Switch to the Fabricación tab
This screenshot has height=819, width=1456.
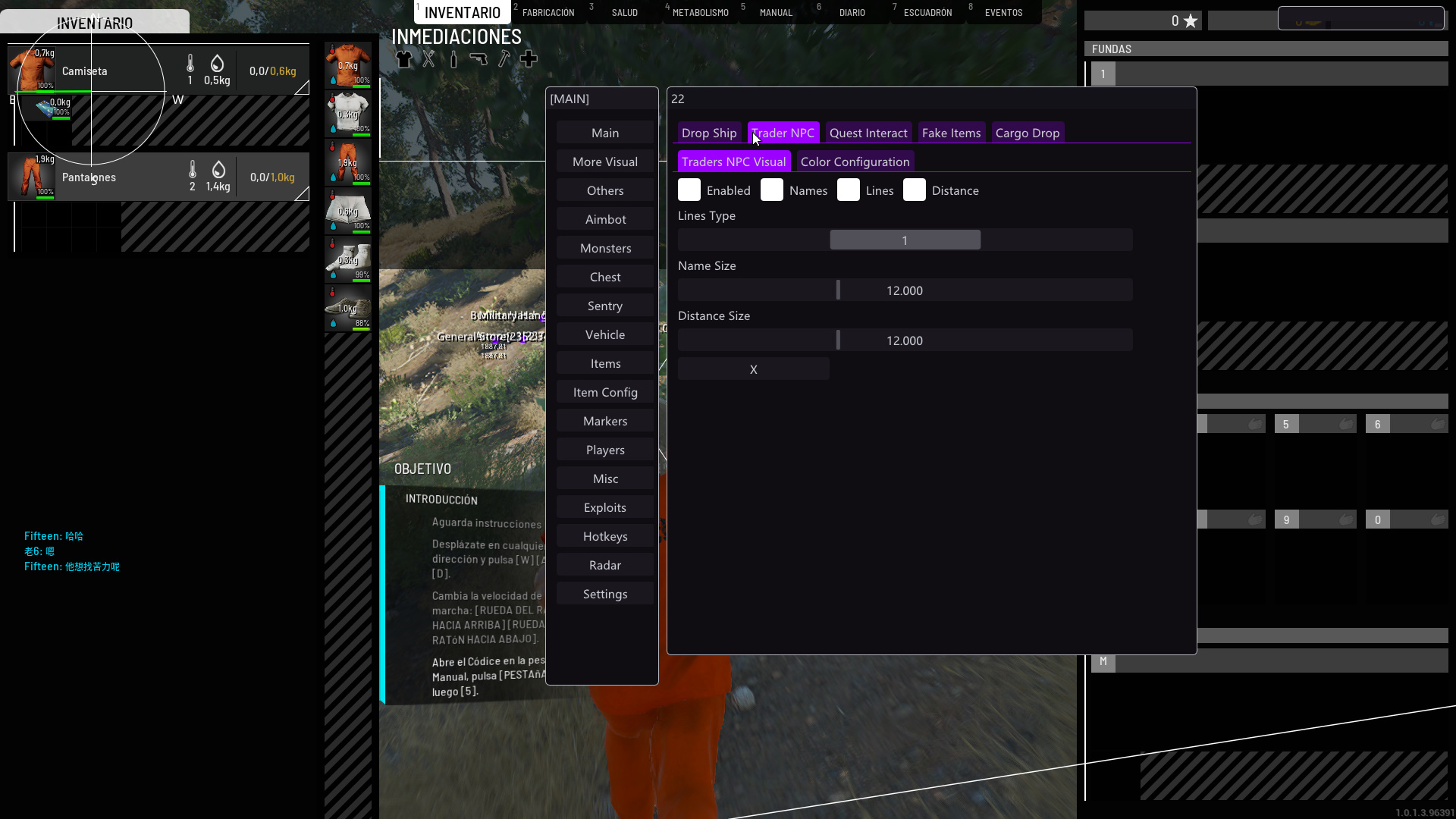(548, 13)
